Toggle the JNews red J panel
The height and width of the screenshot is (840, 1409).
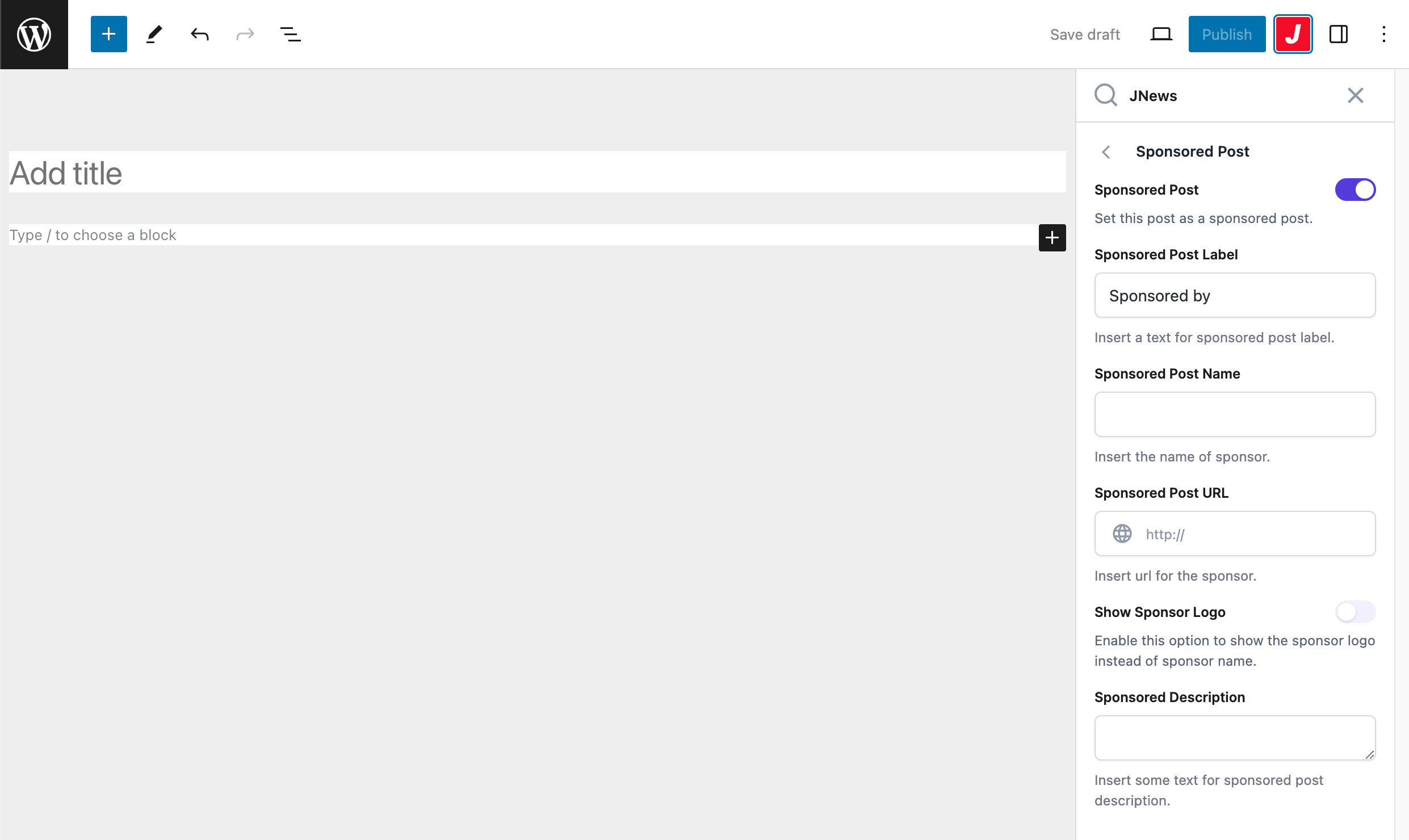coord(1293,34)
